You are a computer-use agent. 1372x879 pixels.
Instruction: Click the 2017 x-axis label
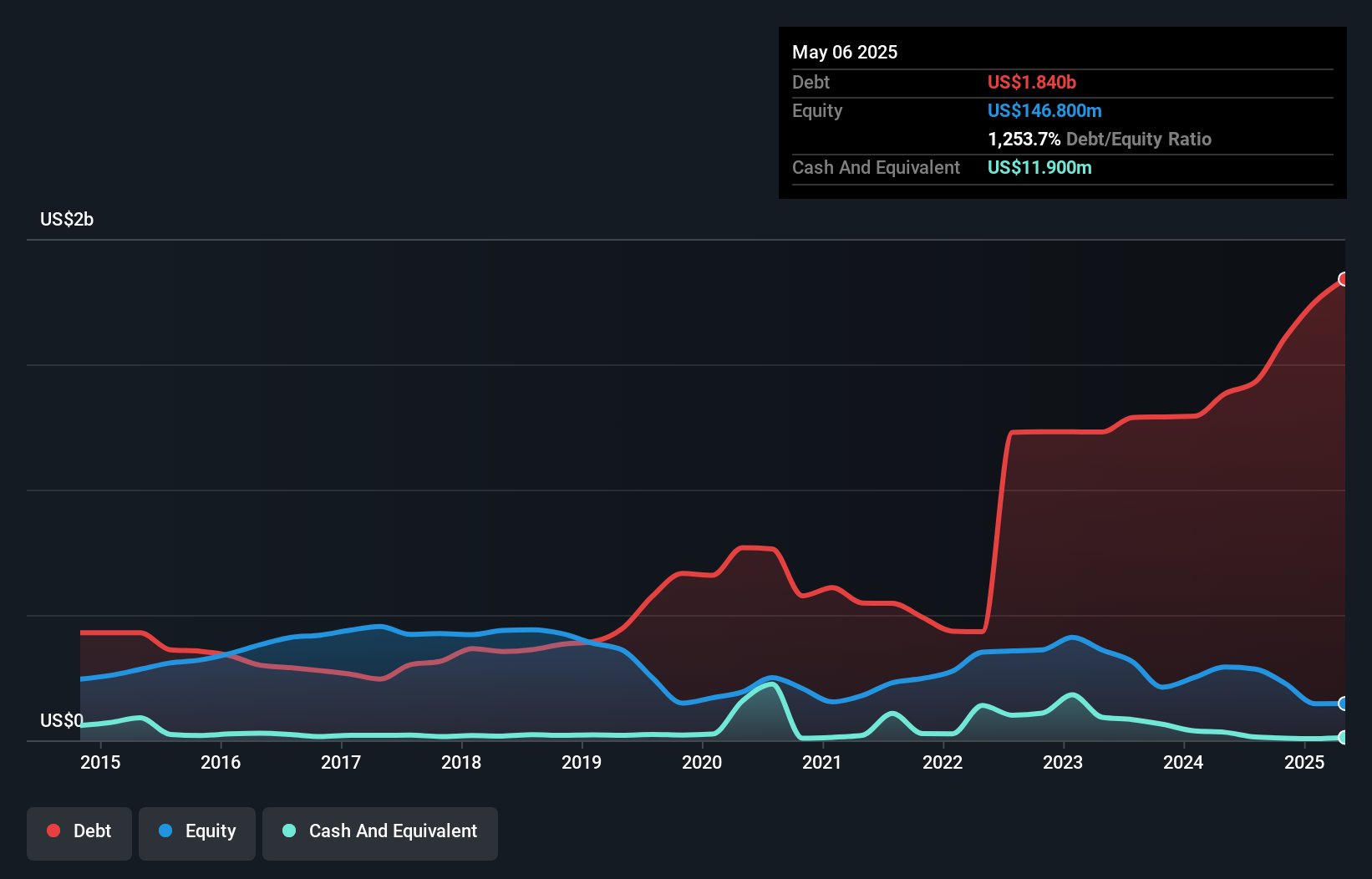pyautogui.click(x=341, y=762)
